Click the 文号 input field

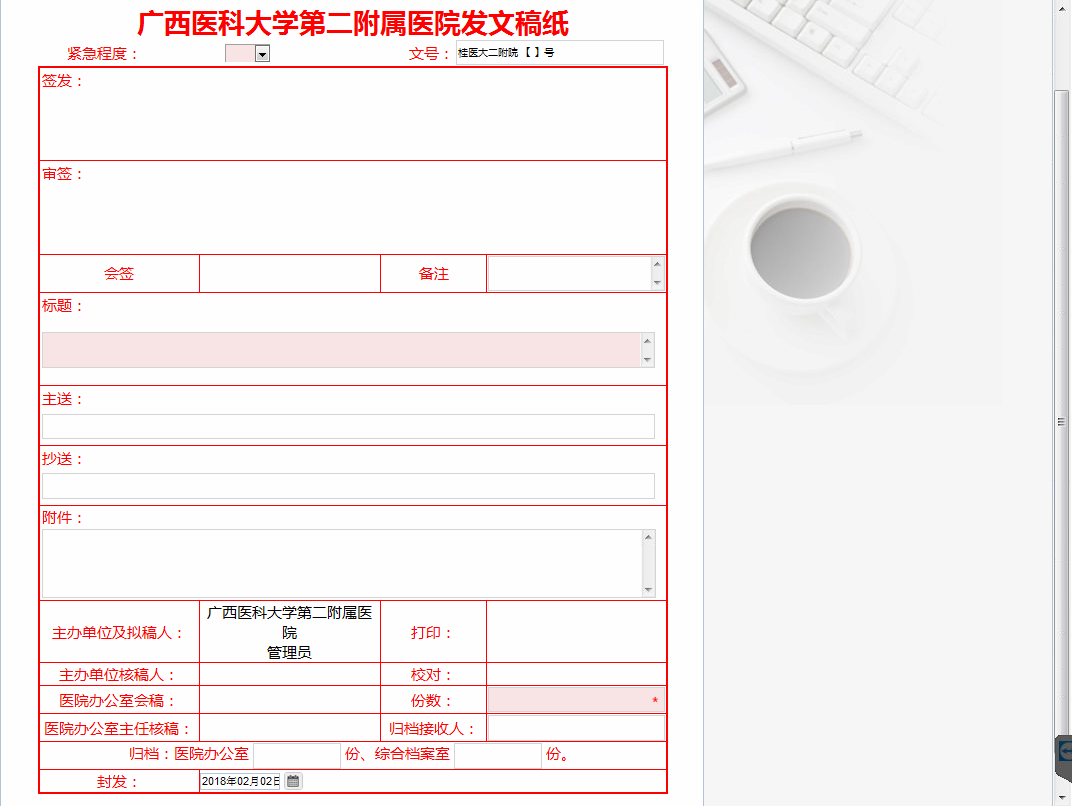(559, 53)
